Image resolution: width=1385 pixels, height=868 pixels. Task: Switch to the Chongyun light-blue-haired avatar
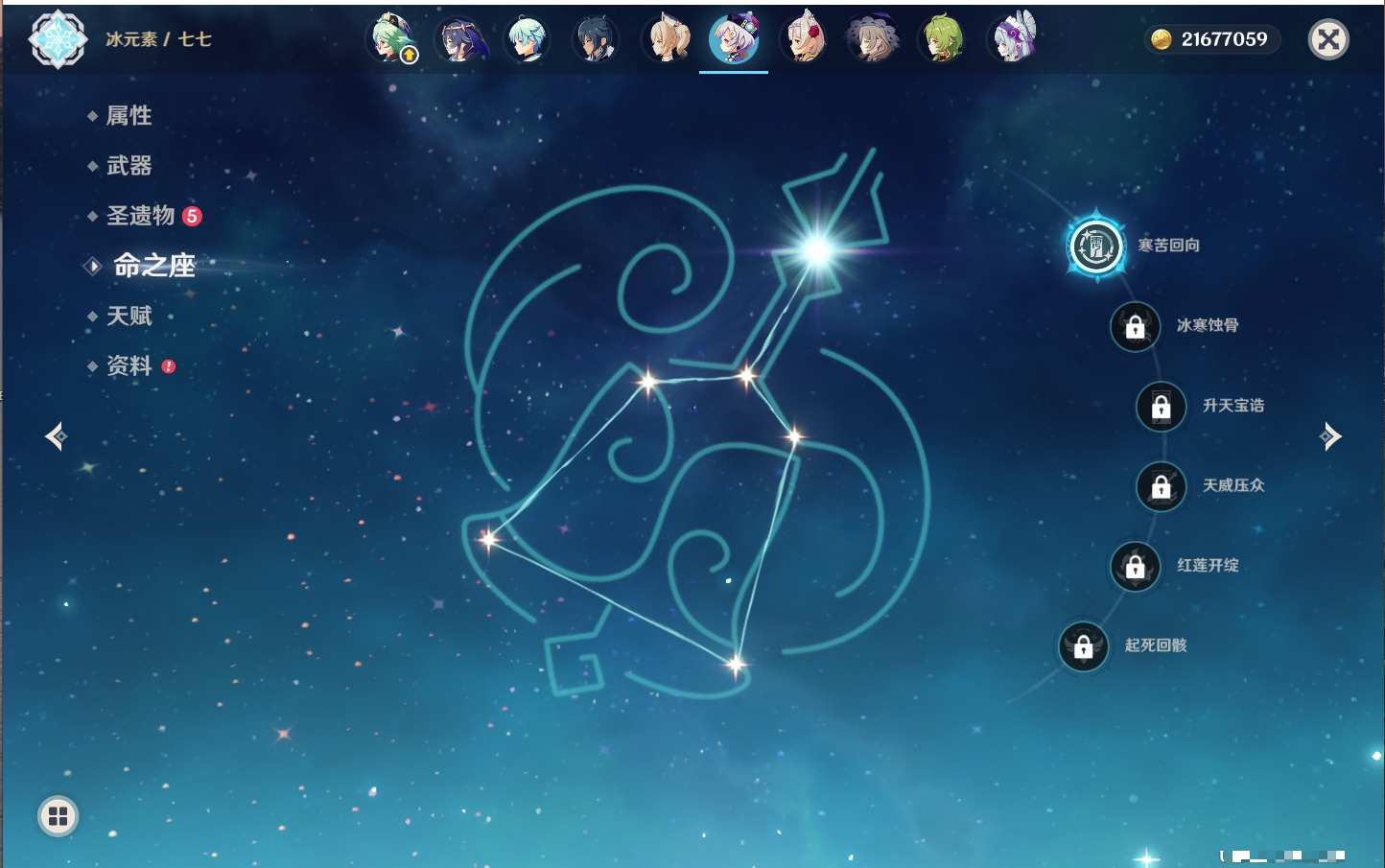[526, 39]
